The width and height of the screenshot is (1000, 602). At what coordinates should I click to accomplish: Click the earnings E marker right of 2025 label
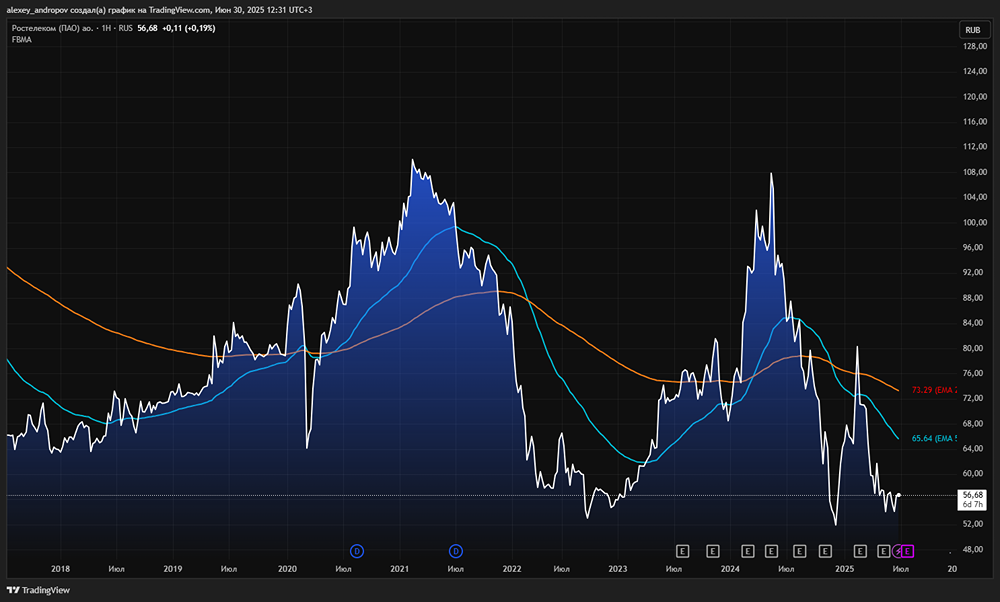pos(860,550)
